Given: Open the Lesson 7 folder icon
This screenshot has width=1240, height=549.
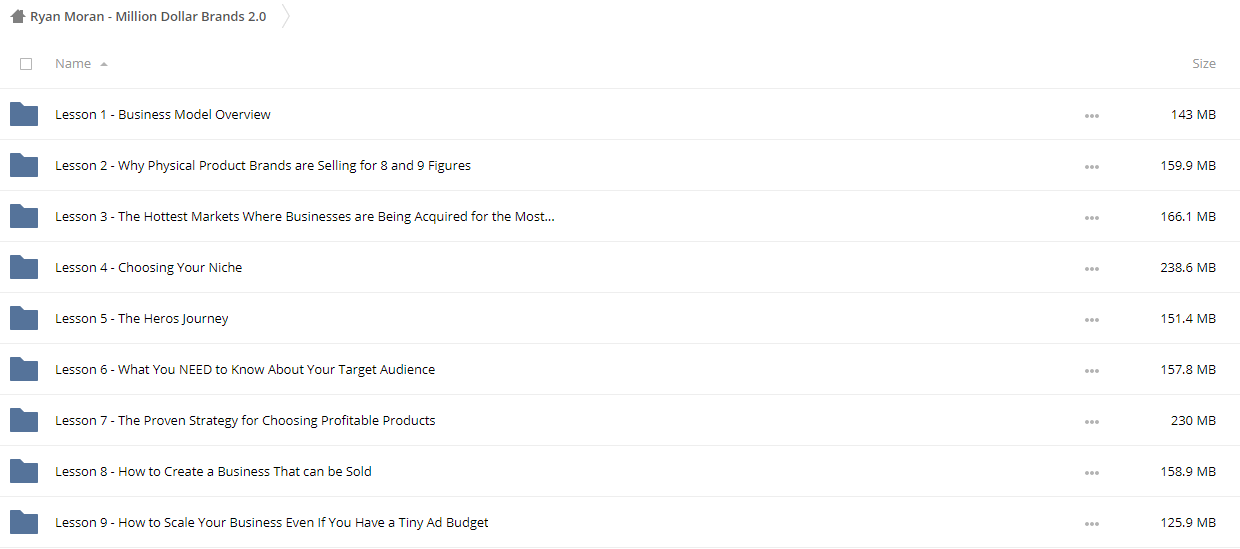Looking at the screenshot, I should click(24, 420).
